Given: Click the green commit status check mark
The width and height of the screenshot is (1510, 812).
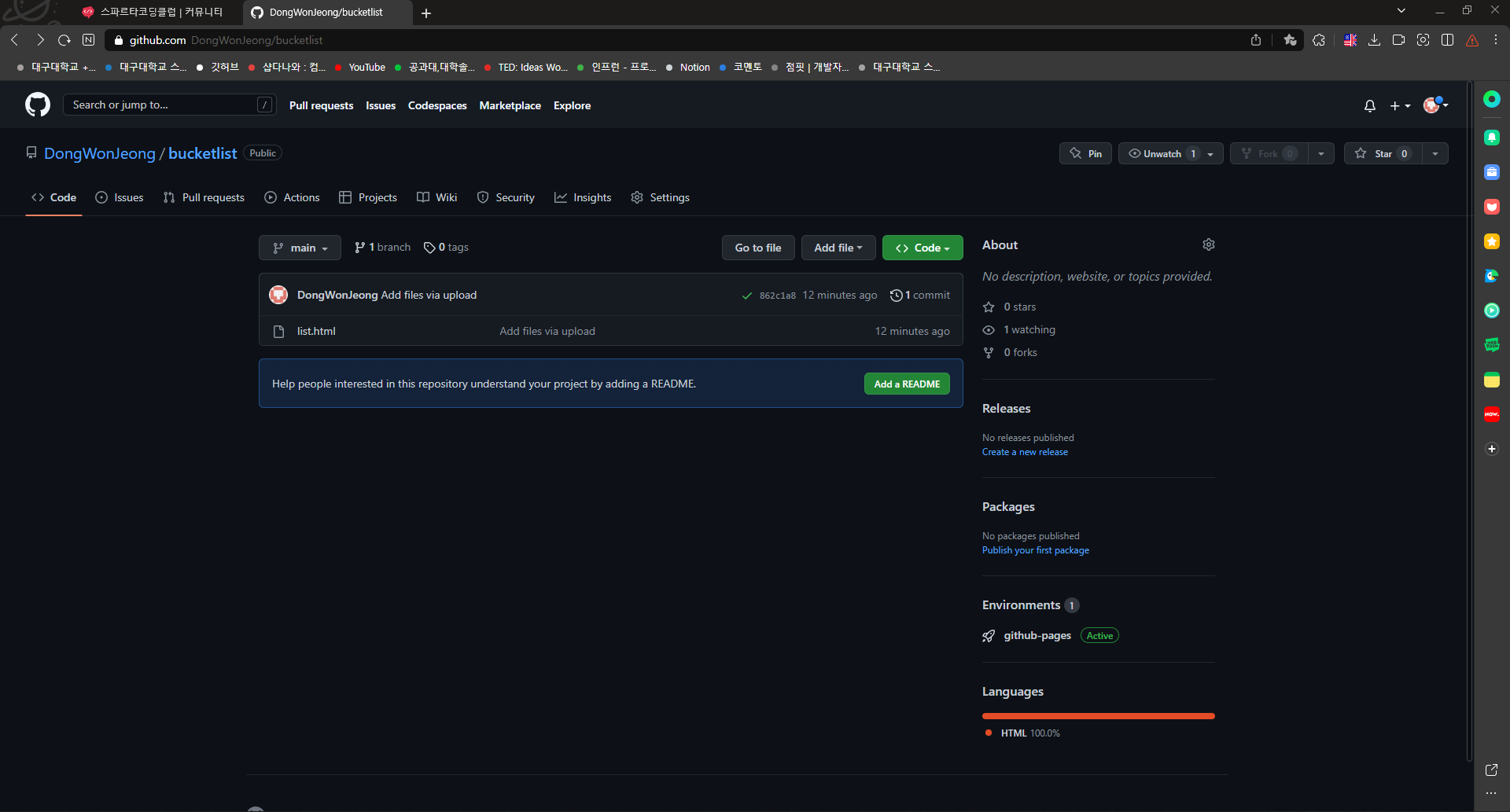Looking at the screenshot, I should point(747,296).
